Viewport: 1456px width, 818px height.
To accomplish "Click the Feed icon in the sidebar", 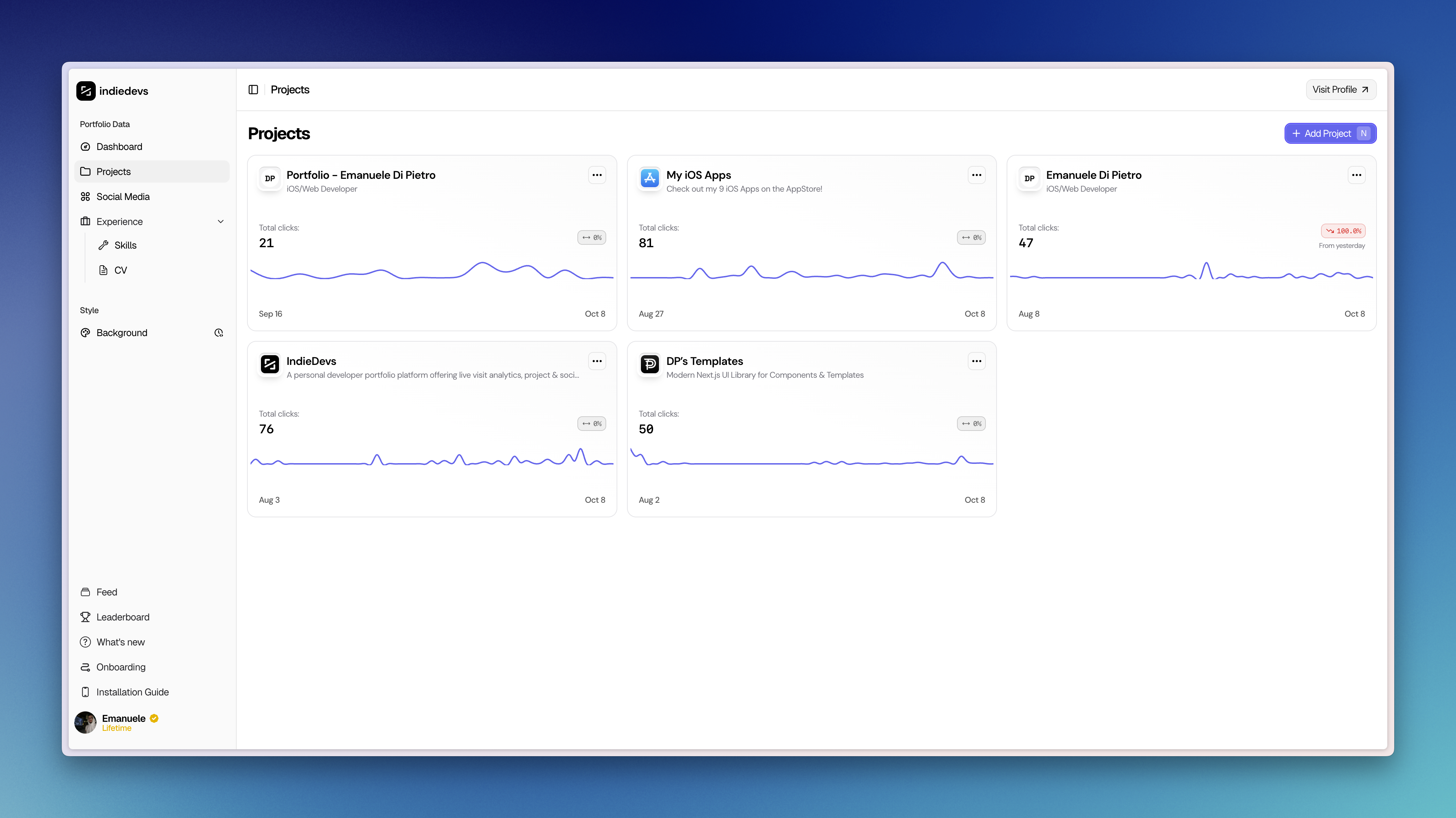I will tap(85, 592).
